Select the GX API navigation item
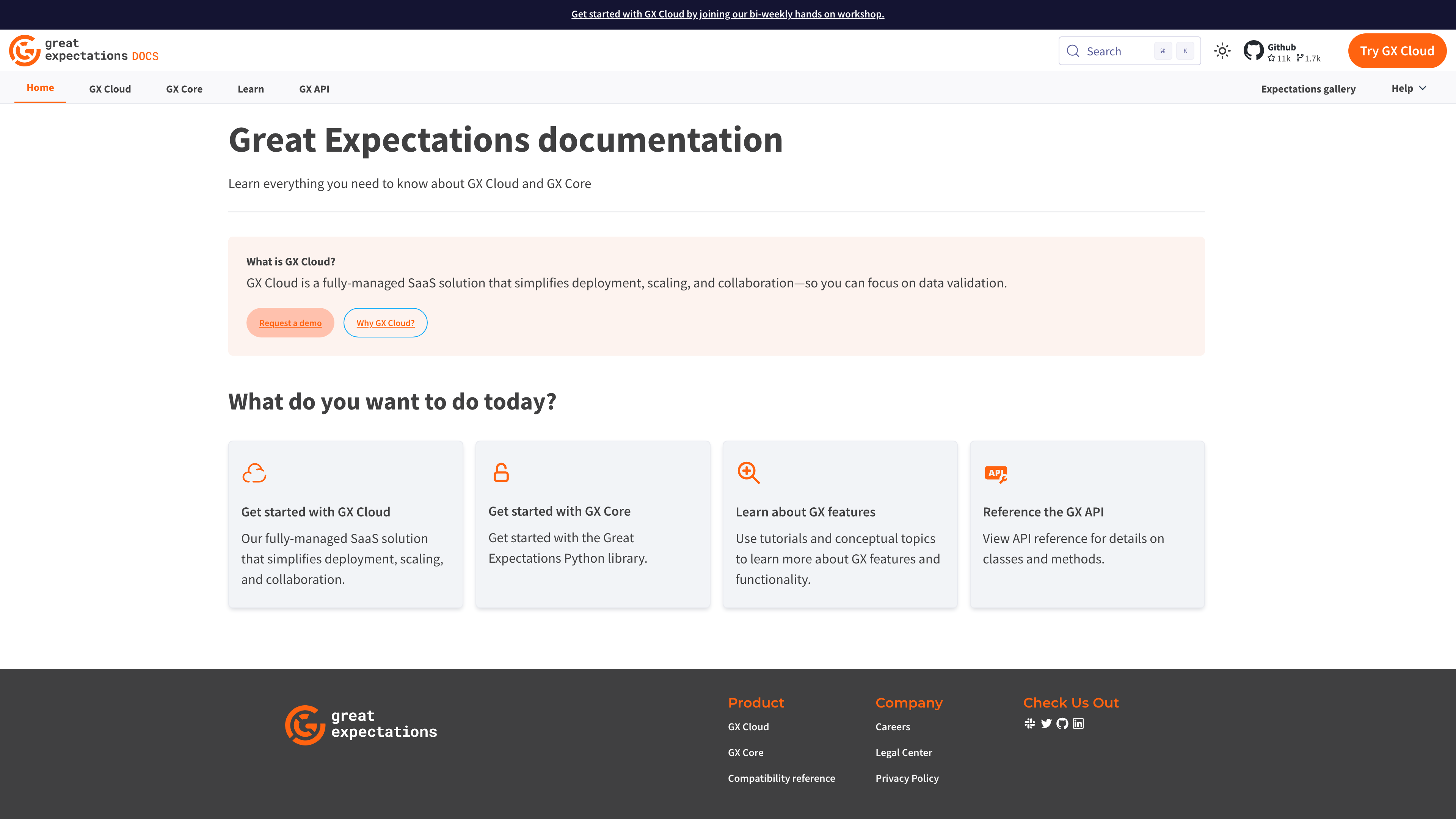 pyautogui.click(x=314, y=89)
